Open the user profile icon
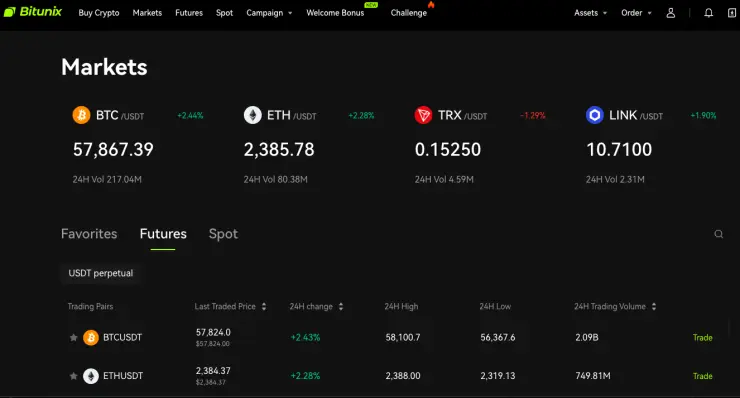 coord(671,13)
